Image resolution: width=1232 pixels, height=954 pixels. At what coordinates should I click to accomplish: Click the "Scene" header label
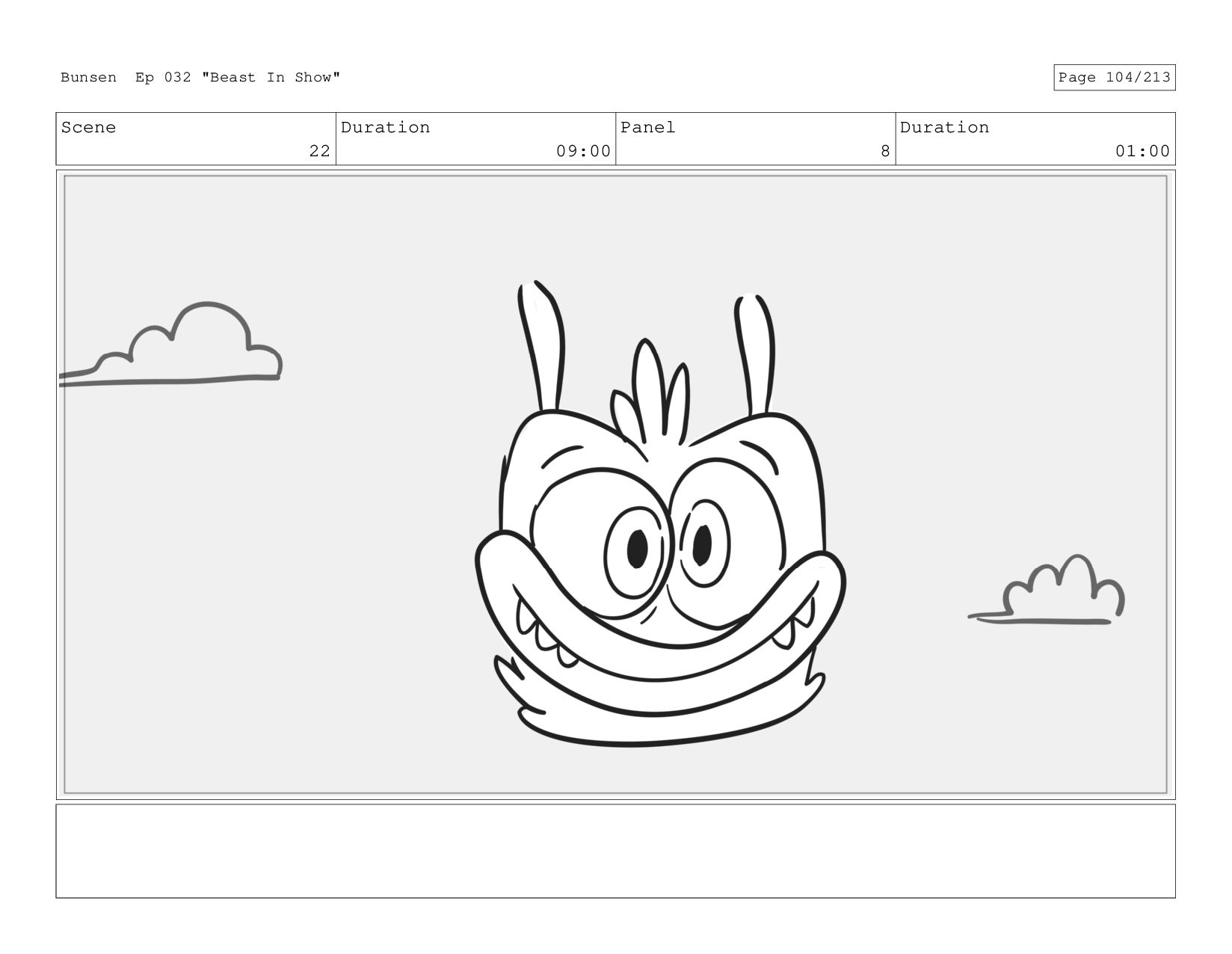tap(88, 128)
